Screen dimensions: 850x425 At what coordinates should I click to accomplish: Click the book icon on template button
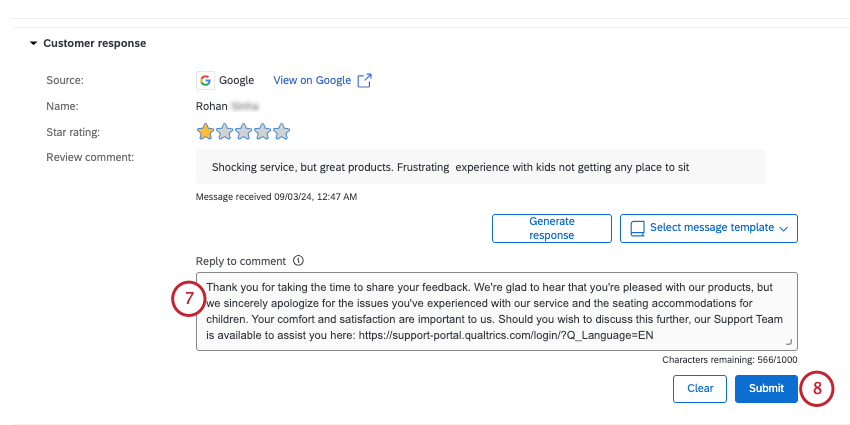coord(636,228)
